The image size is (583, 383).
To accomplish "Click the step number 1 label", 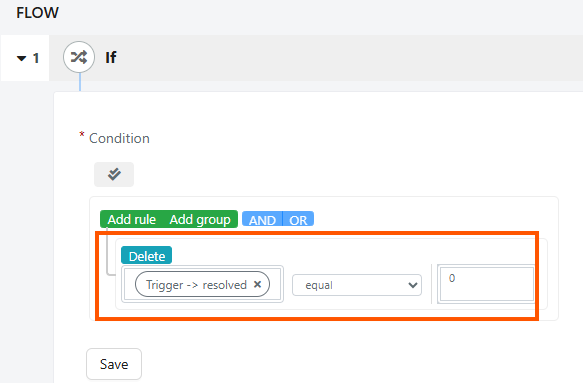I will [x=36, y=58].
